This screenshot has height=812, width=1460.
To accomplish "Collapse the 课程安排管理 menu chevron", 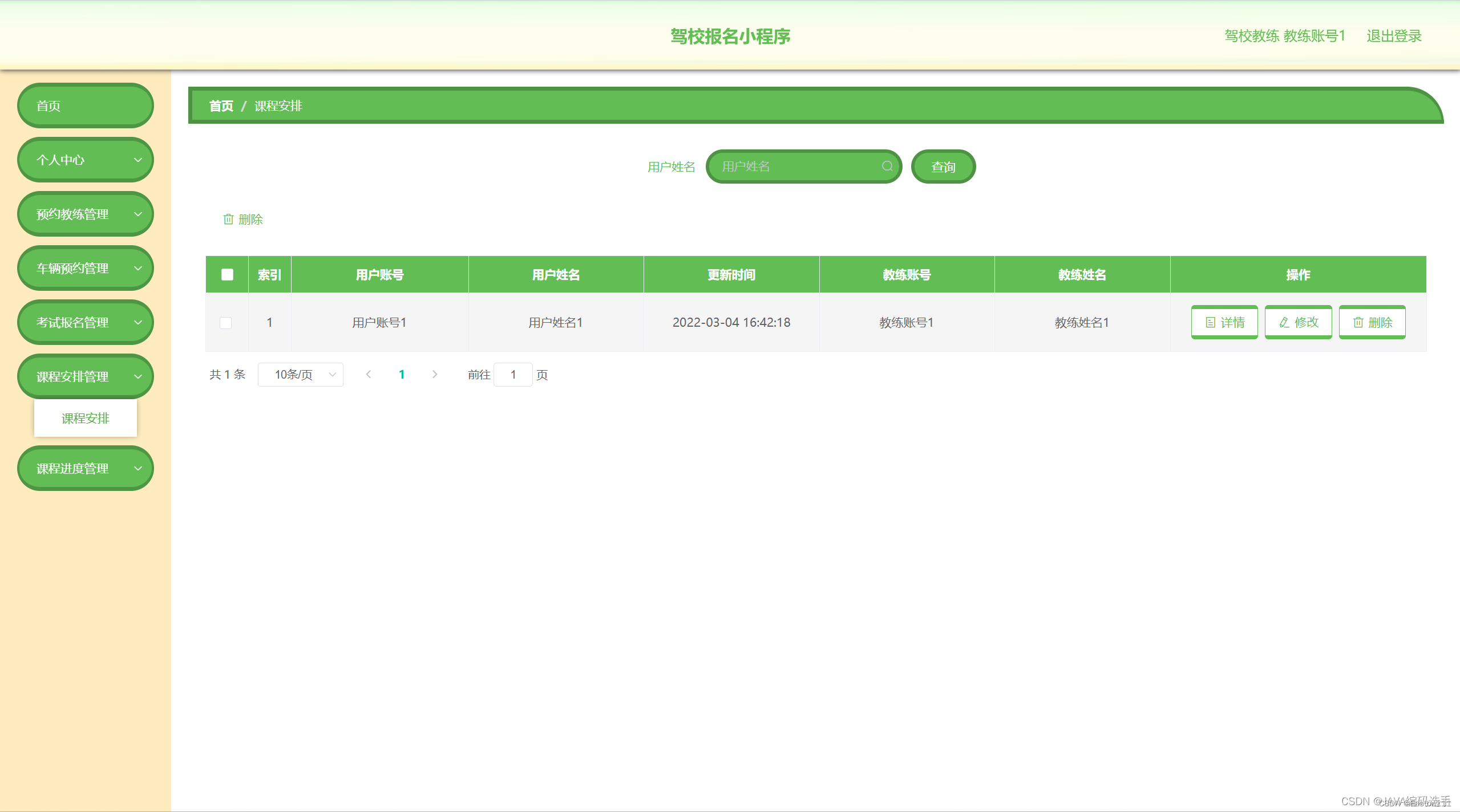I will tap(138, 376).
